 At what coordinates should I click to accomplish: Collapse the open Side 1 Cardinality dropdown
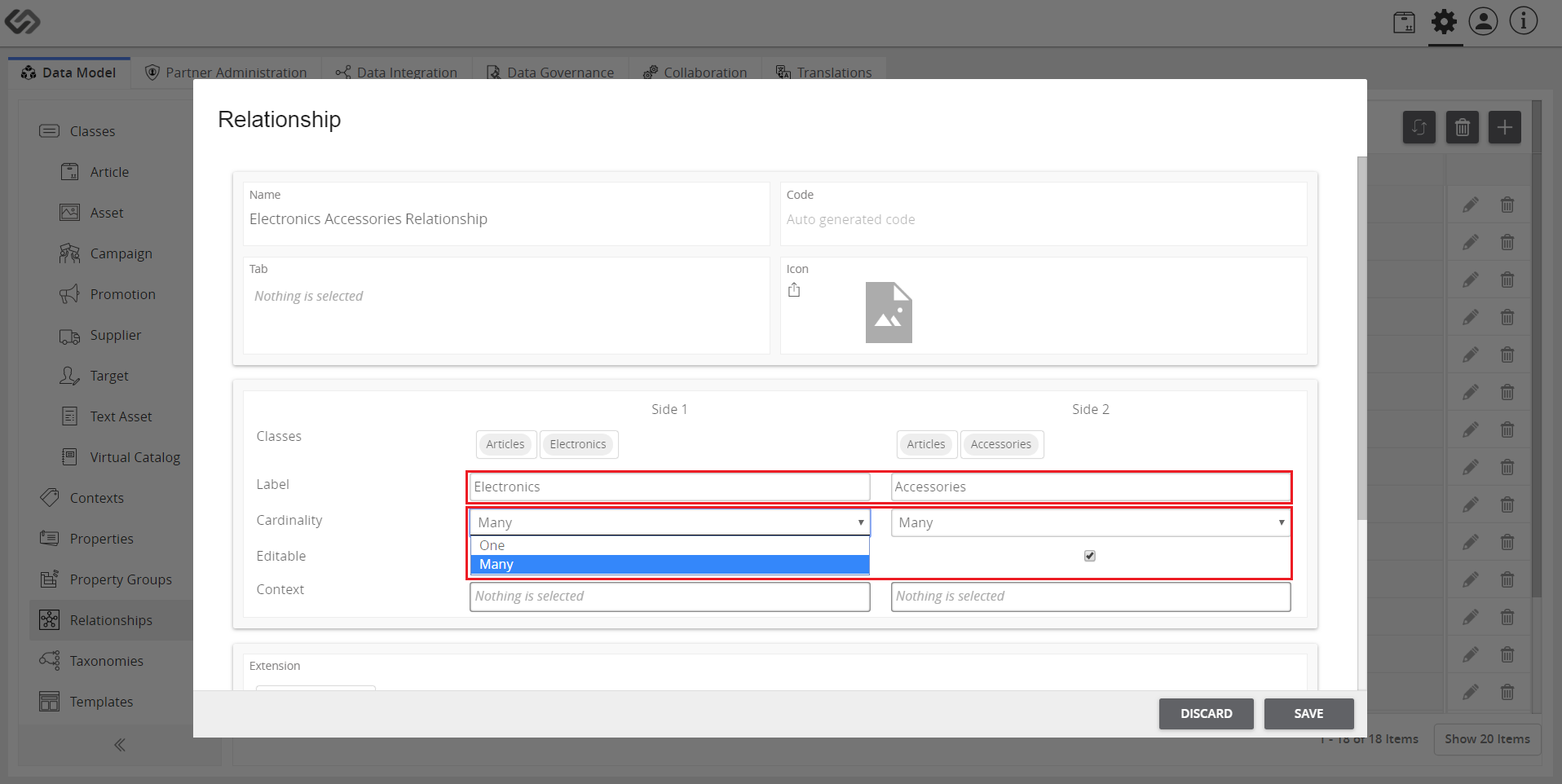[x=670, y=522]
